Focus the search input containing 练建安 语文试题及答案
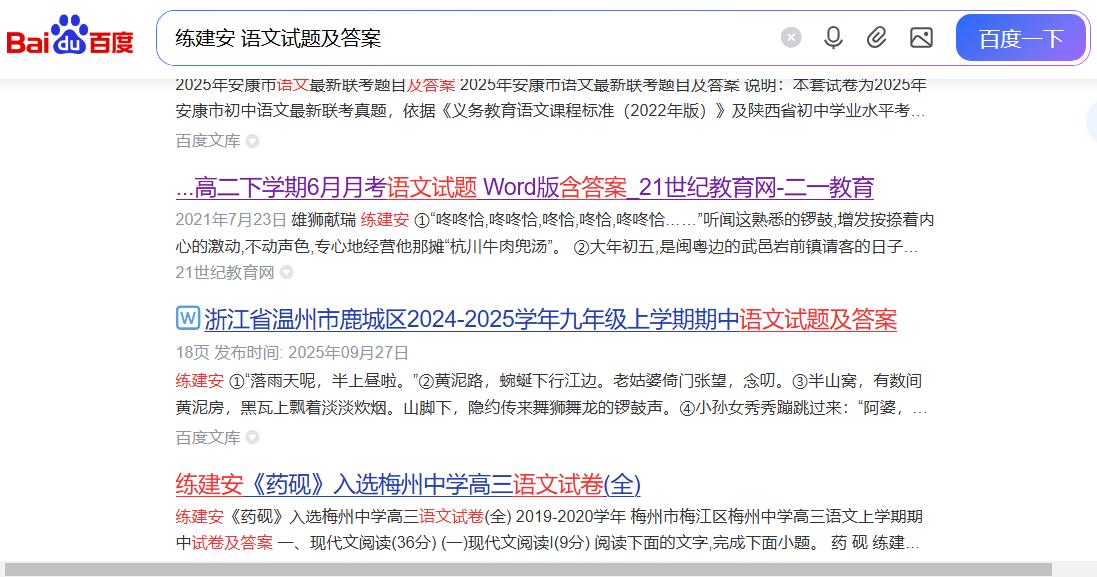Image resolution: width=1097 pixels, height=577 pixels. coord(470,38)
